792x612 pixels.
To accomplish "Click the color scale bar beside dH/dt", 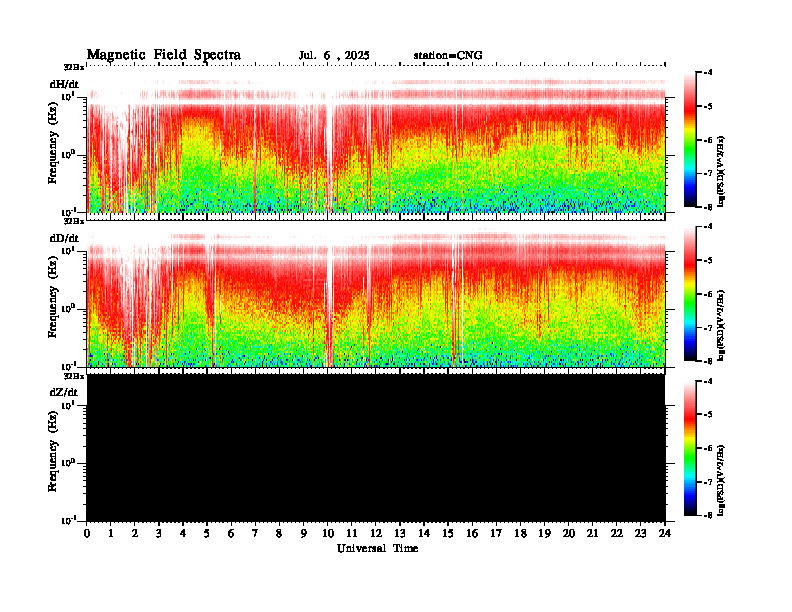I will [x=690, y=139].
